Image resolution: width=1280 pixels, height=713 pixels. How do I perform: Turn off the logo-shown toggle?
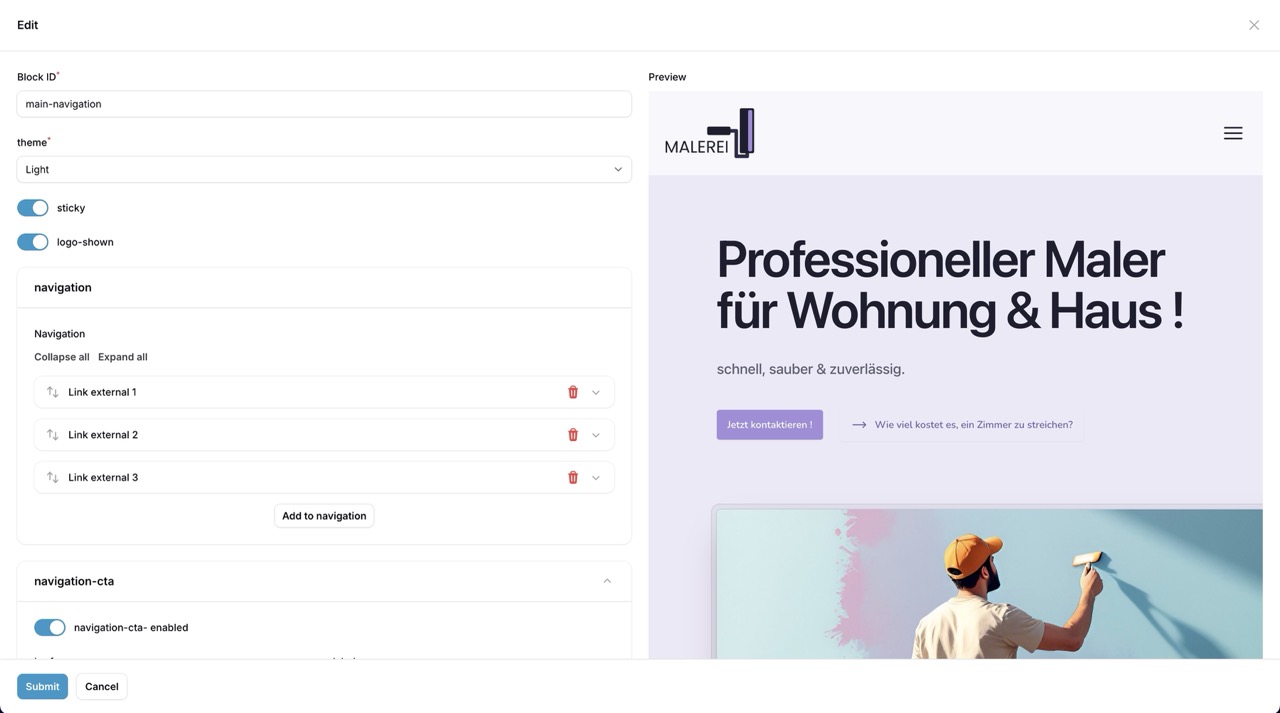coord(32,241)
